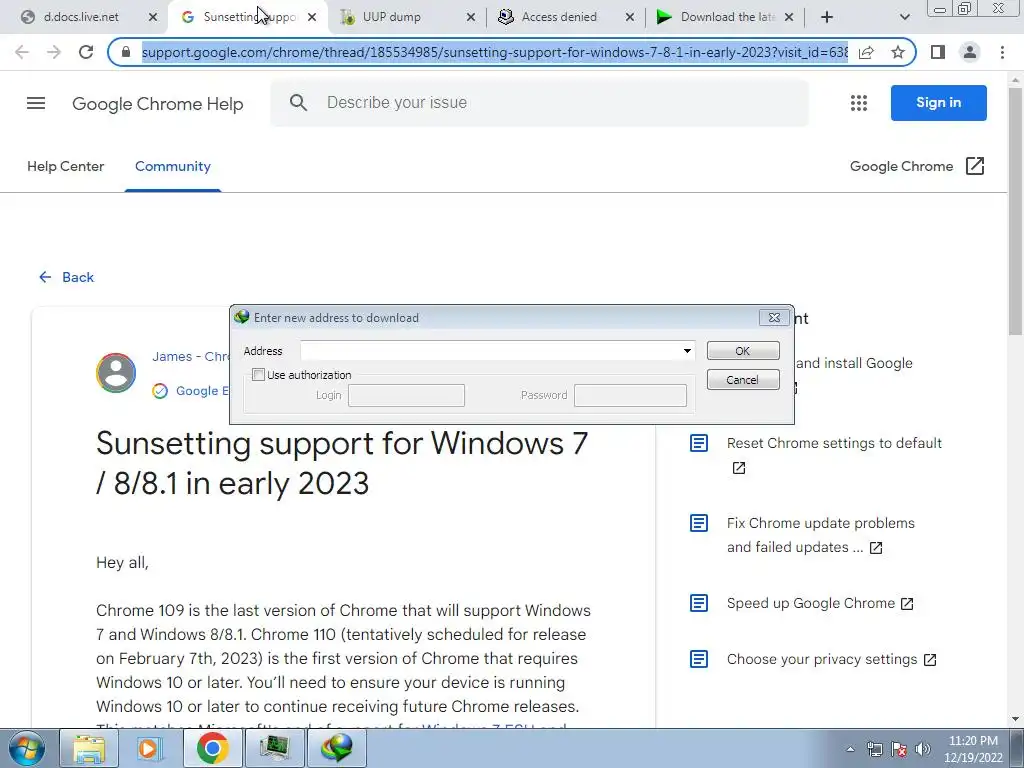Click the Choose your privacy settings document icon
This screenshot has width=1024, height=768.
coord(699,659)
